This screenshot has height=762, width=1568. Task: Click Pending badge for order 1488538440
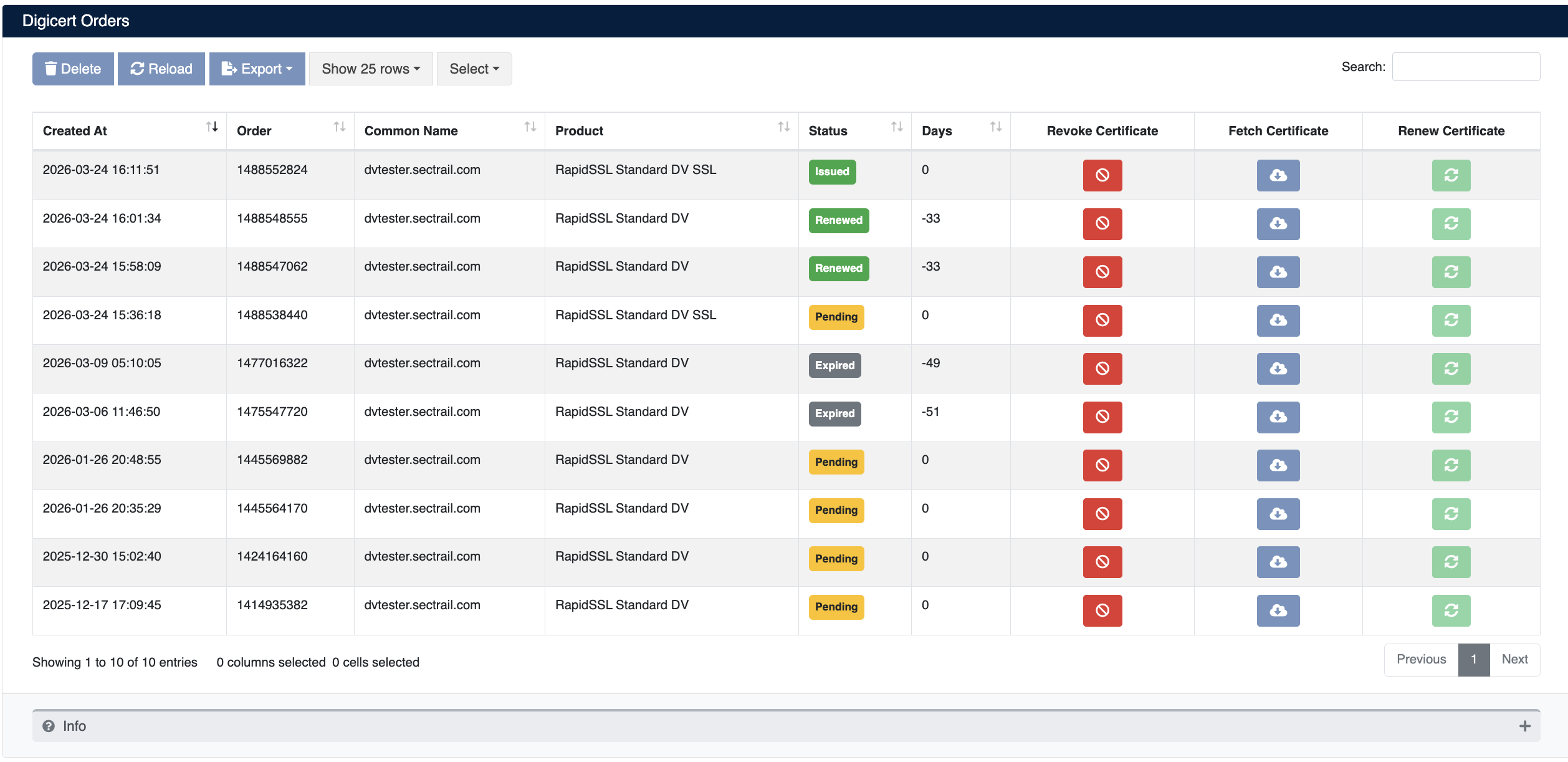[x=836, y=317]
